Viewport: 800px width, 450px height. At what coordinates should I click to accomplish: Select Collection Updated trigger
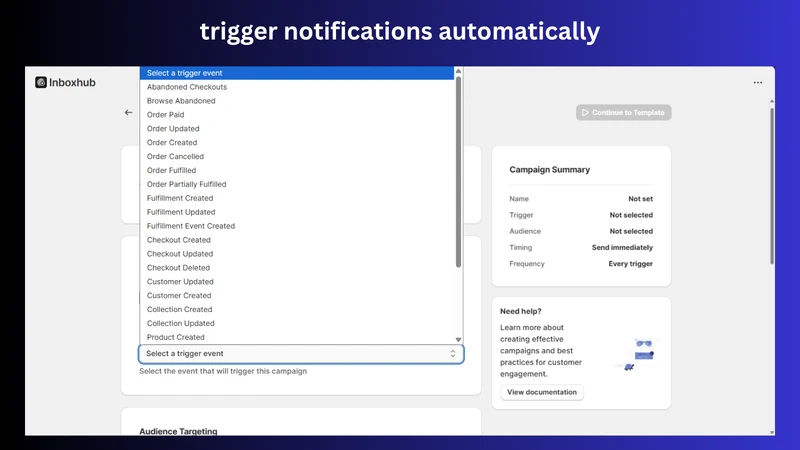click(x=297, y=323)
